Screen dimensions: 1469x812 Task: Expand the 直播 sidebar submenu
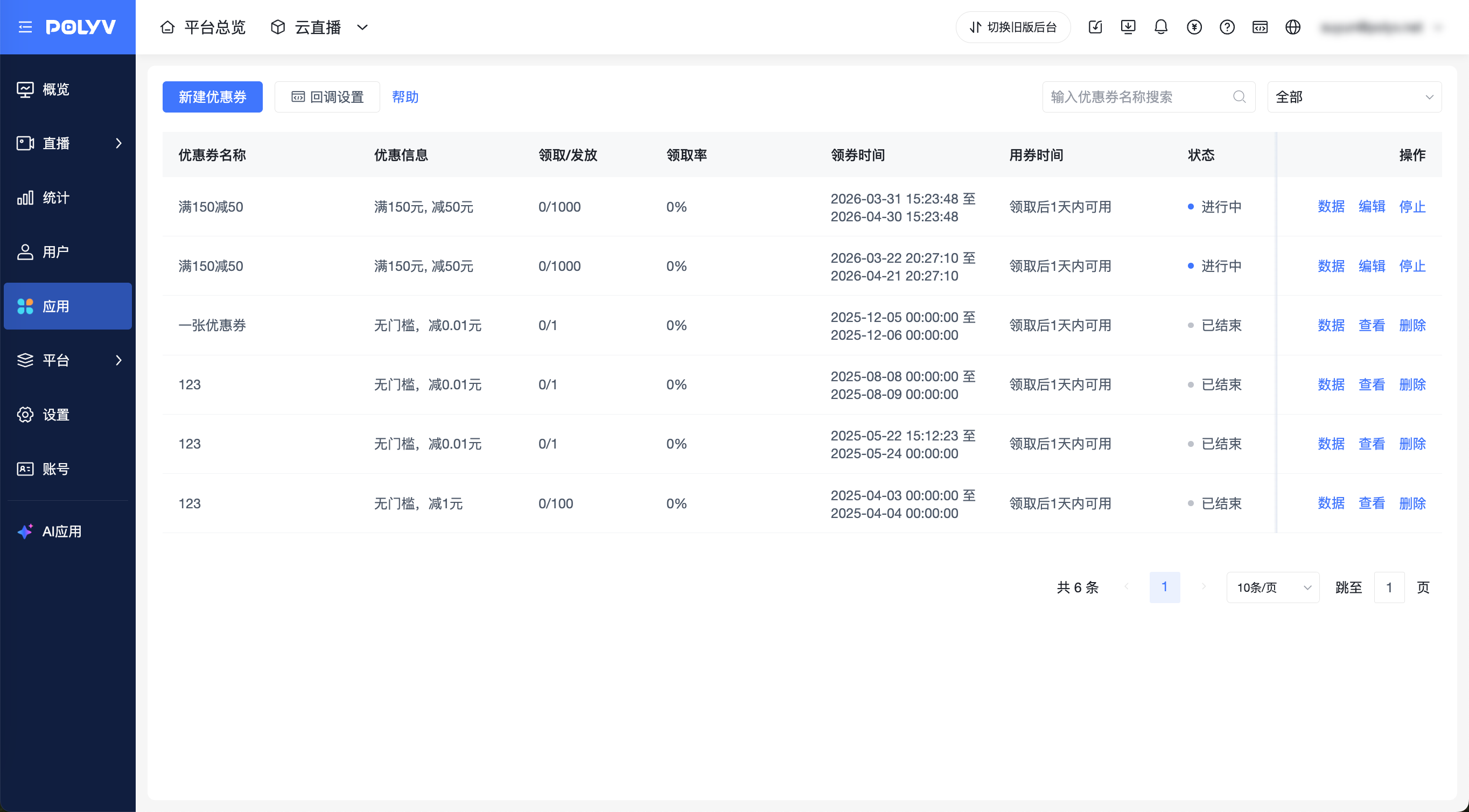68,143
